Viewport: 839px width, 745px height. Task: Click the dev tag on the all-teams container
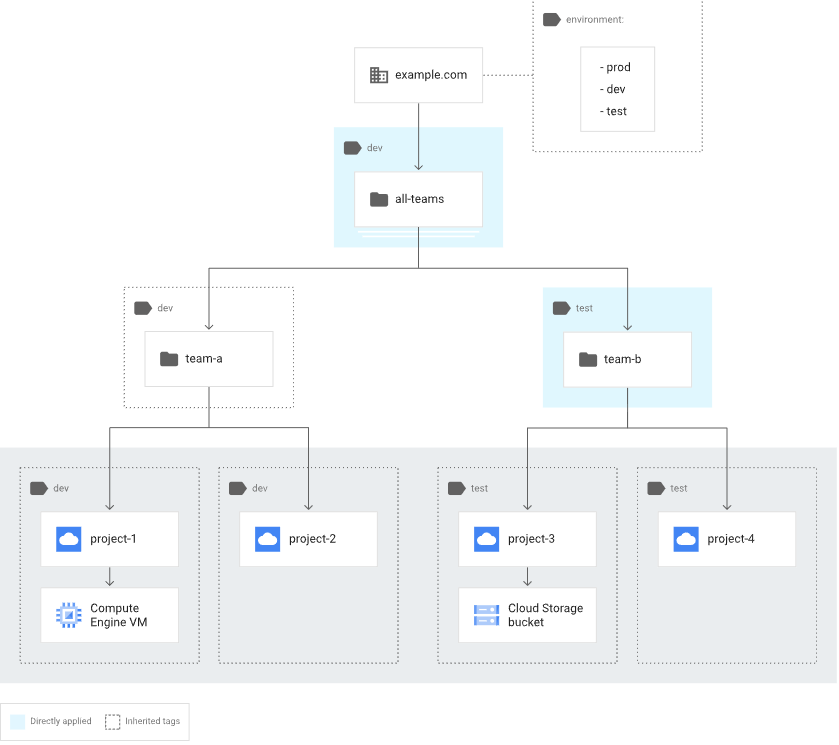pos(352,147)
